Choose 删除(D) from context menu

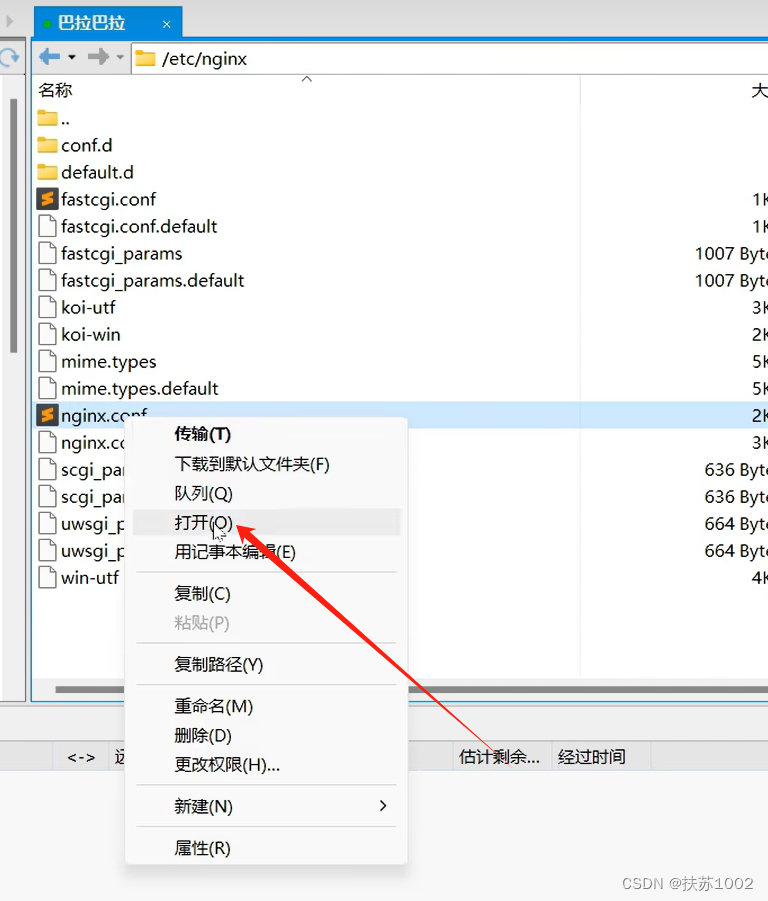[x=267, y=735]
